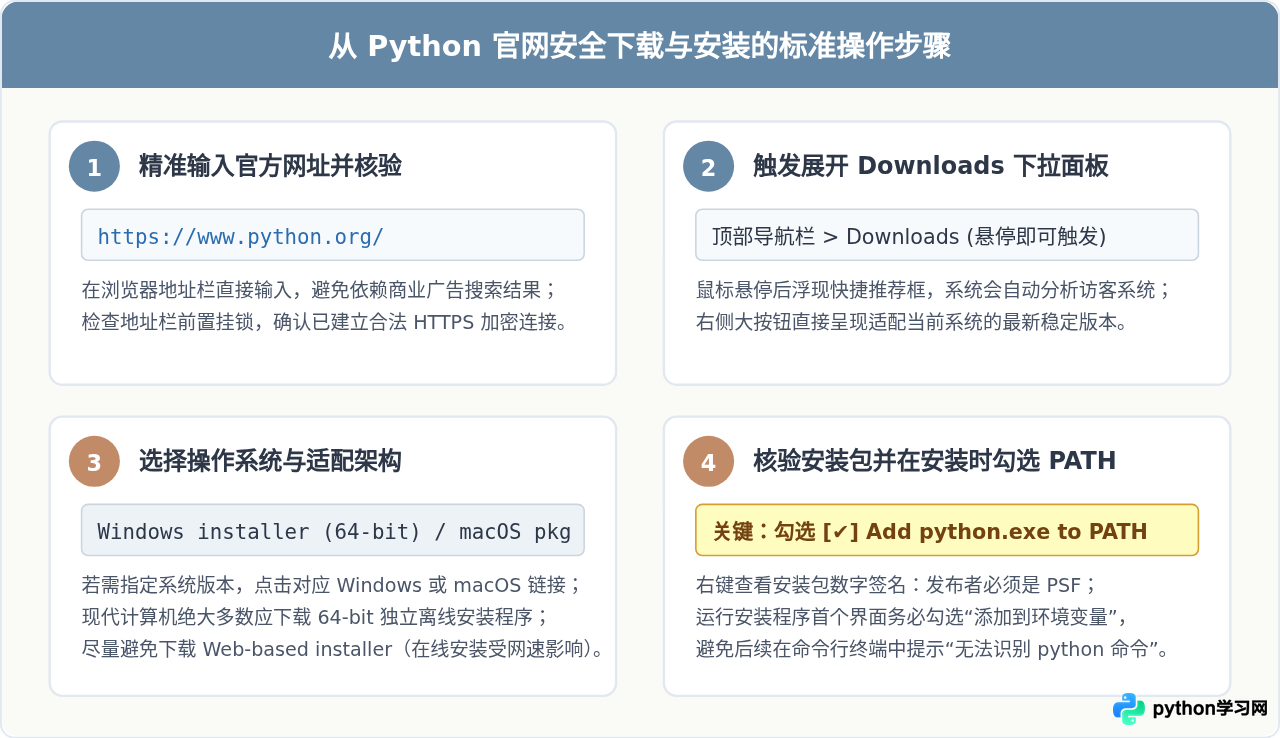Click heading "选择操作系统与适配架构"

(x=270, y=461)
